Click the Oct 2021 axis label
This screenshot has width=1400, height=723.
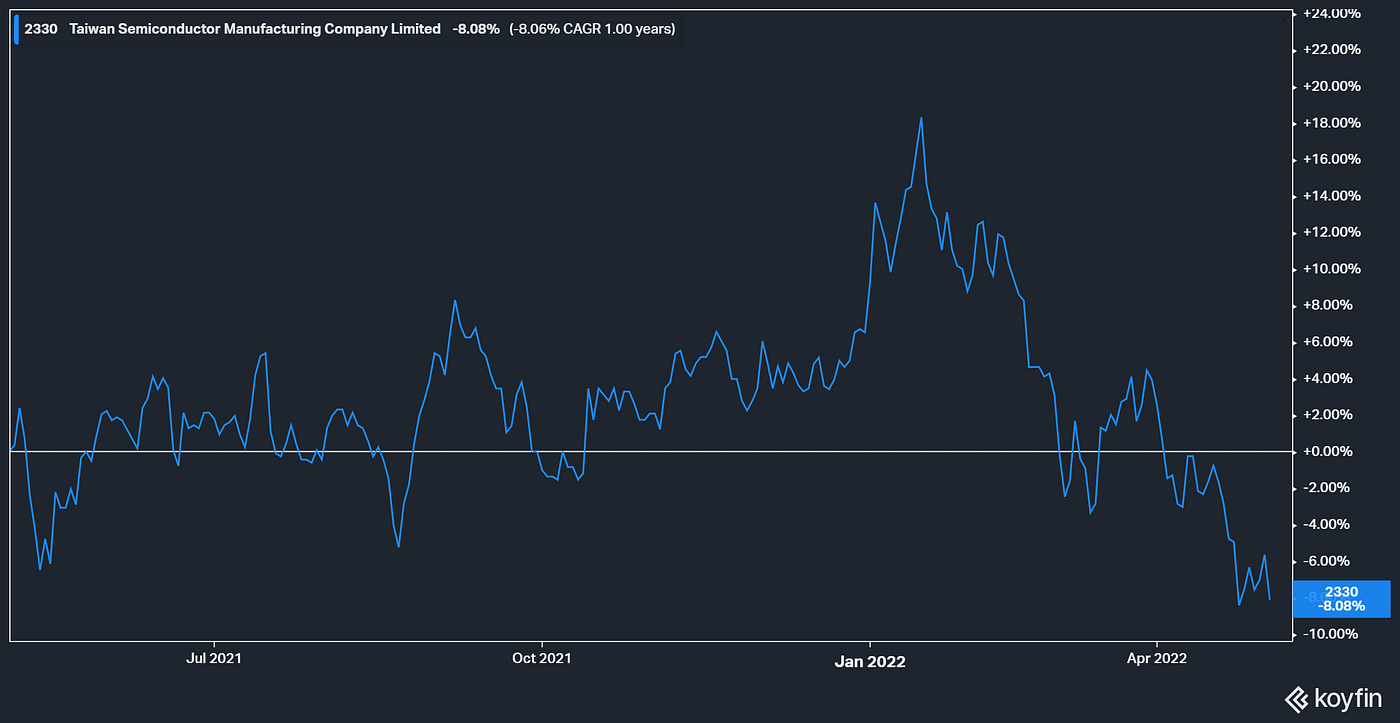pyautogui.click(x=541, y=658)
